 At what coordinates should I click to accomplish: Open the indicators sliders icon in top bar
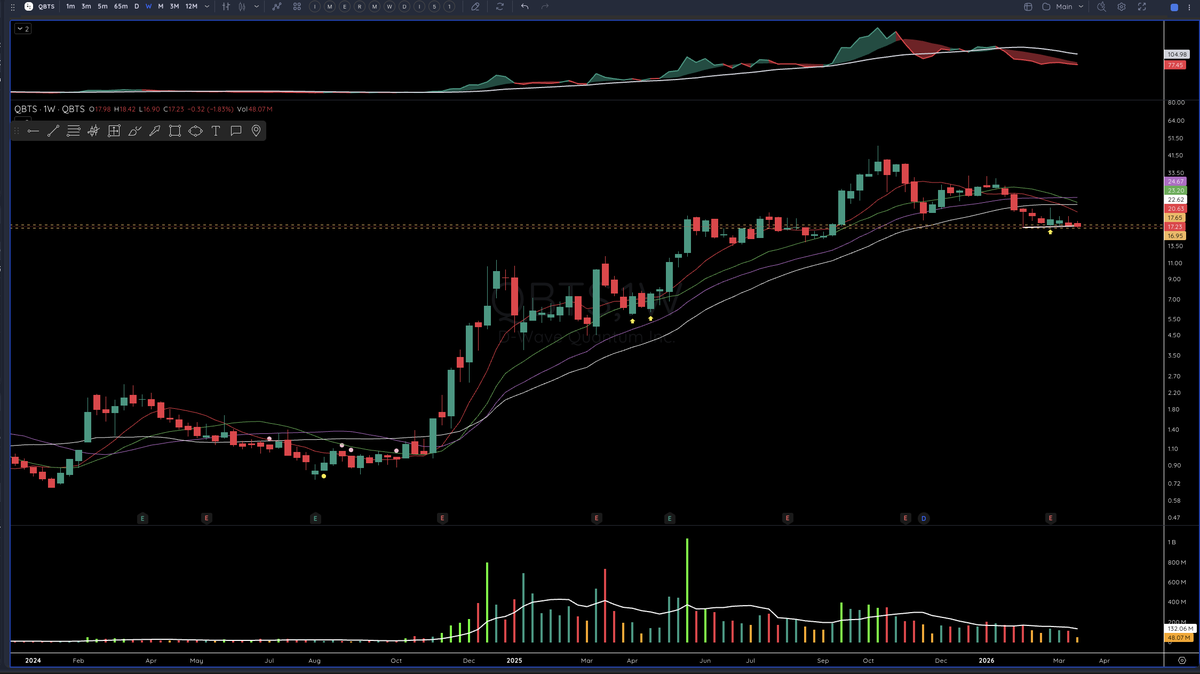226,7
